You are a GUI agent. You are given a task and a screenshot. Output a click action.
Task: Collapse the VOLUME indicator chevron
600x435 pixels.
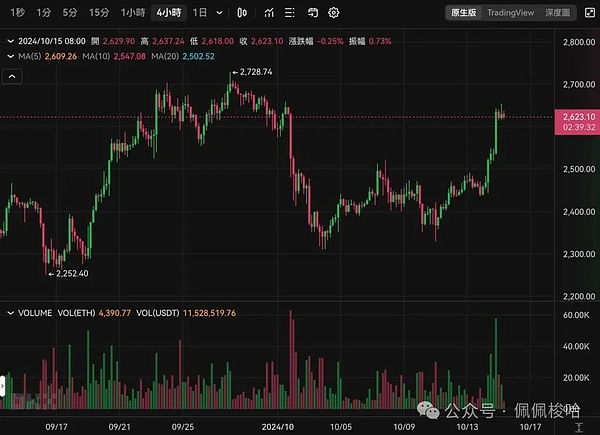pos(11,313)
